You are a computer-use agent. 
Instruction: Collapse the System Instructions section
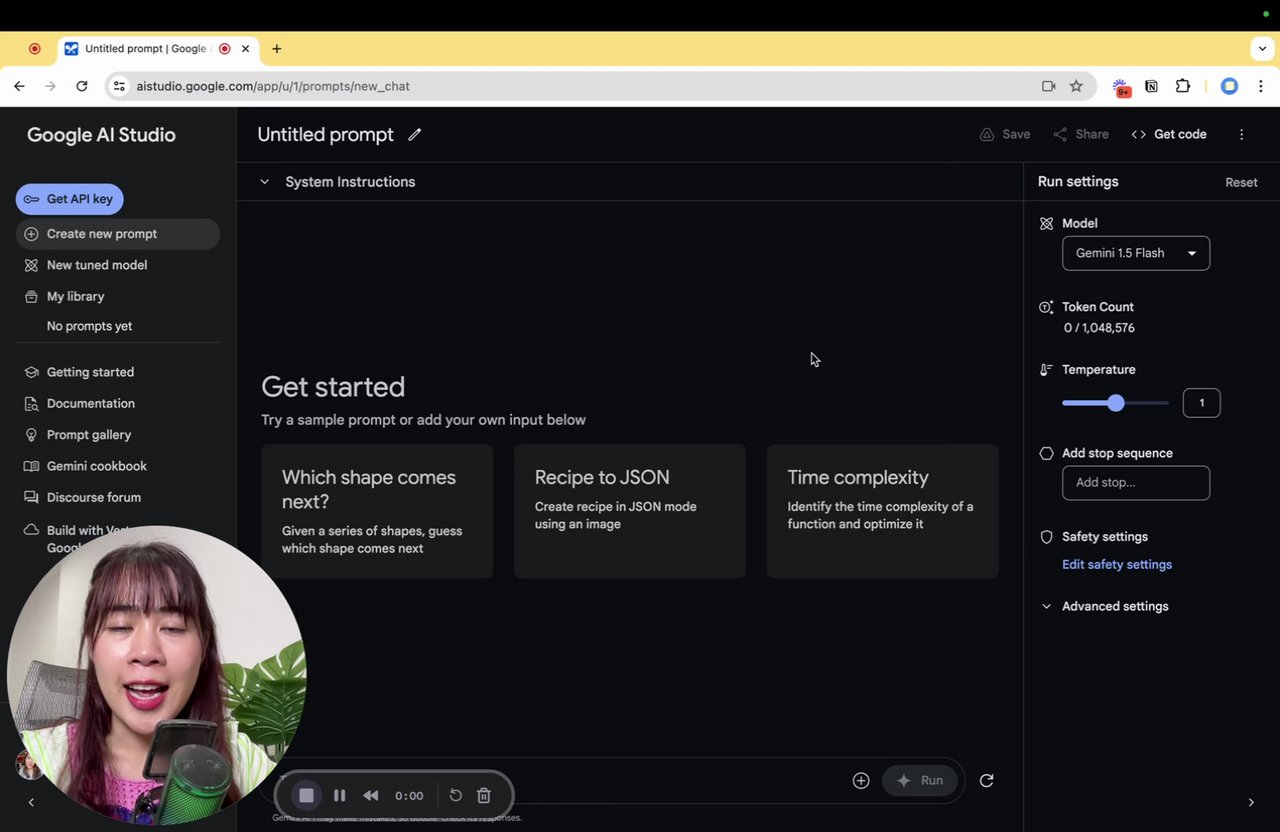coord(265,182)
